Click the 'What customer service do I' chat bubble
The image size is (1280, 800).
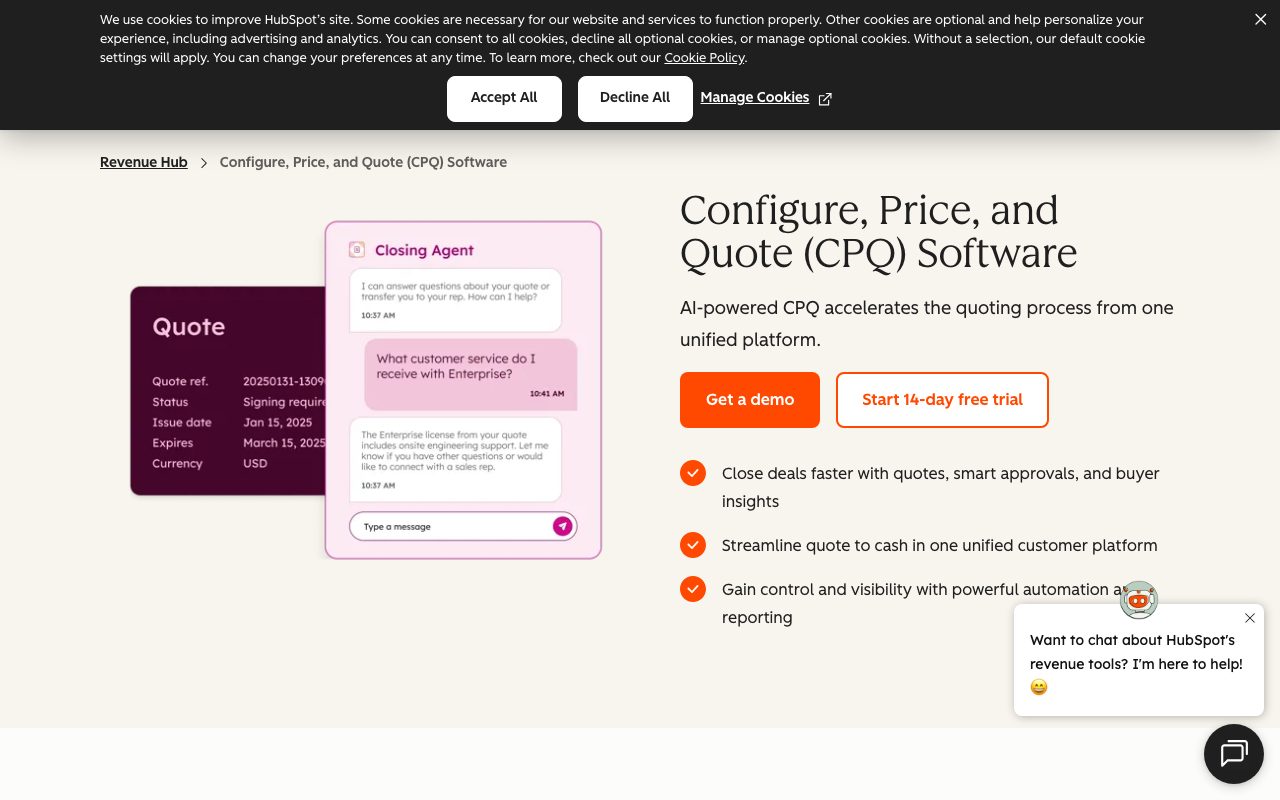[470, 374]
